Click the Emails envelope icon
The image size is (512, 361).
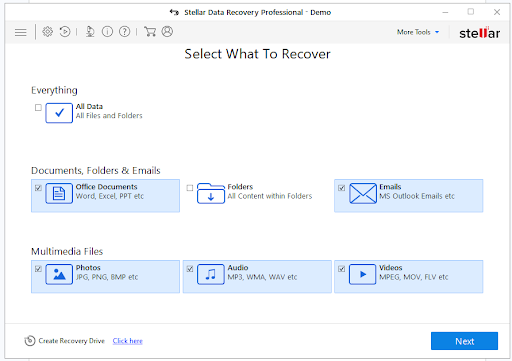[363, 193]
